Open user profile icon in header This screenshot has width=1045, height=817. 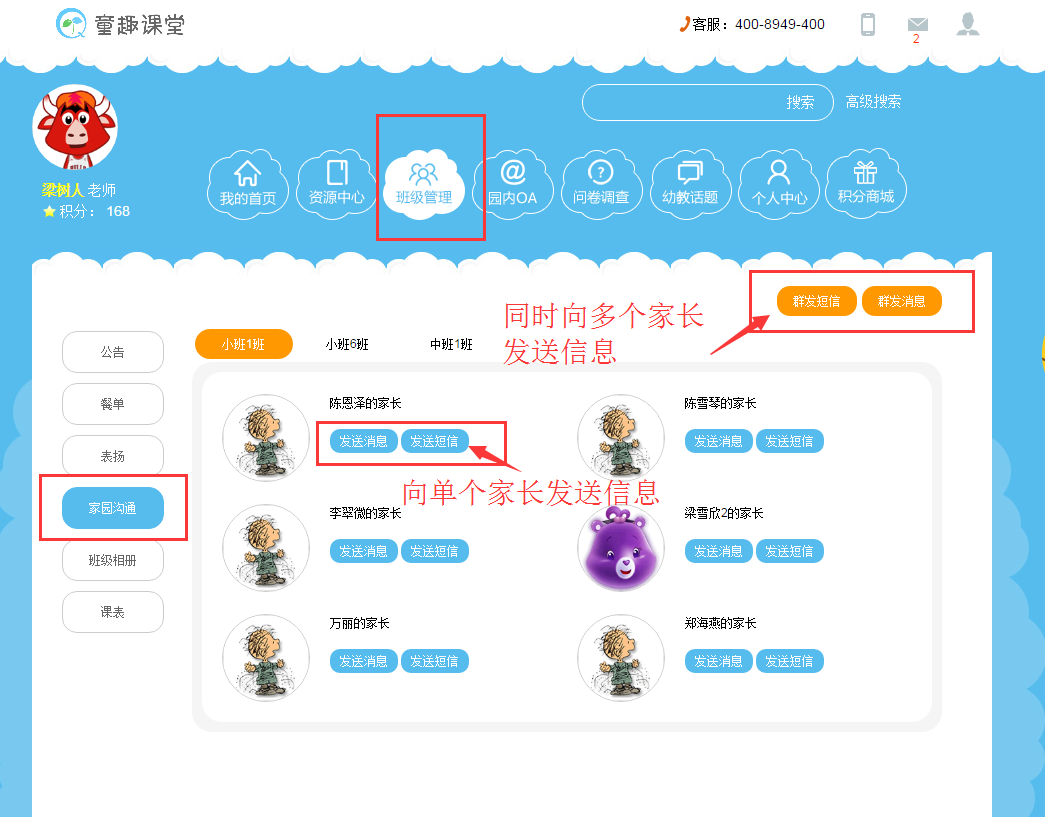pos(967,25)
